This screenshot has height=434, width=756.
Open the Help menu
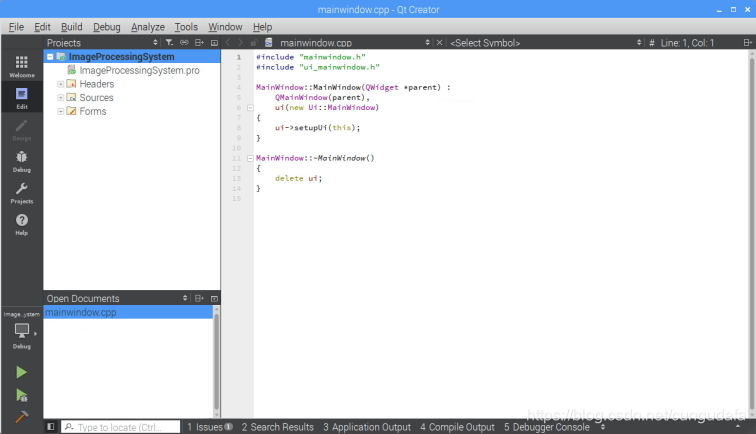coord(262,27)
